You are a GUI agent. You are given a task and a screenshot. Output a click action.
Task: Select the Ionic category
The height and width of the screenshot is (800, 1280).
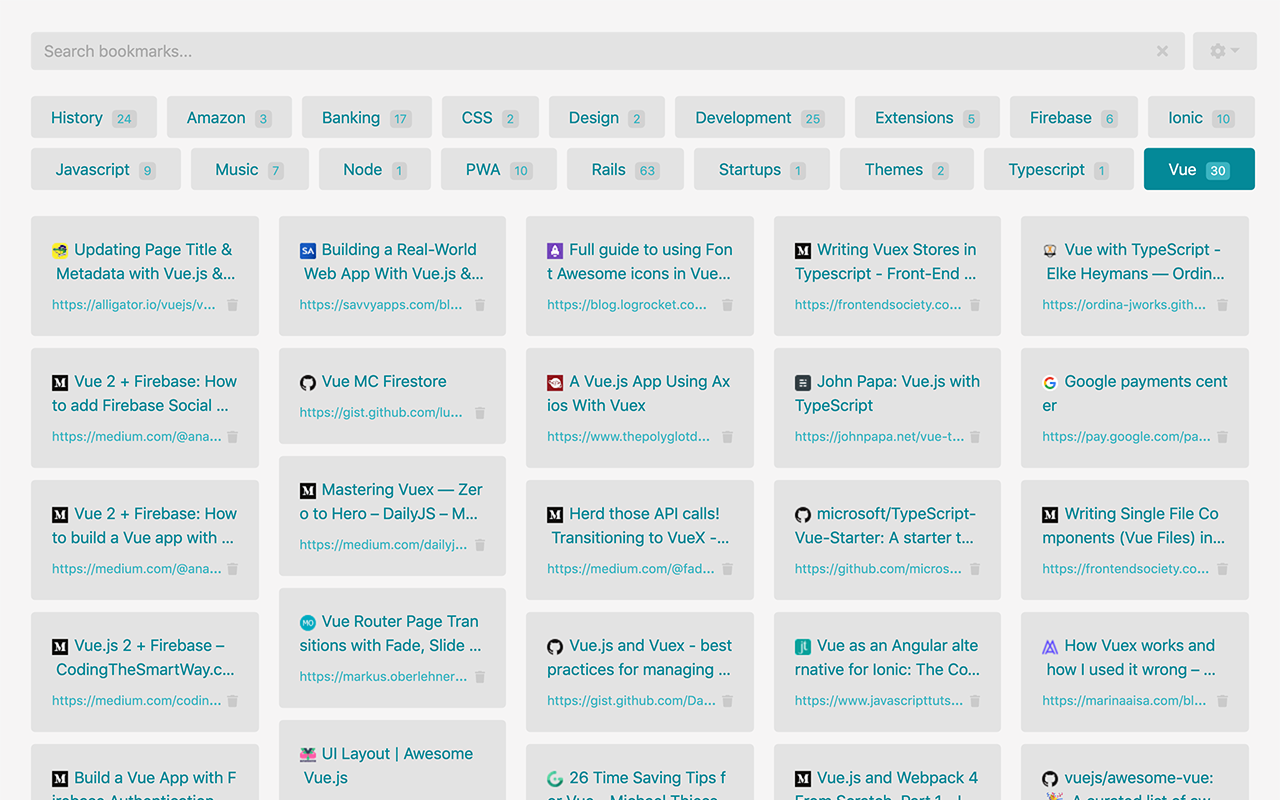pos(1201,118)
